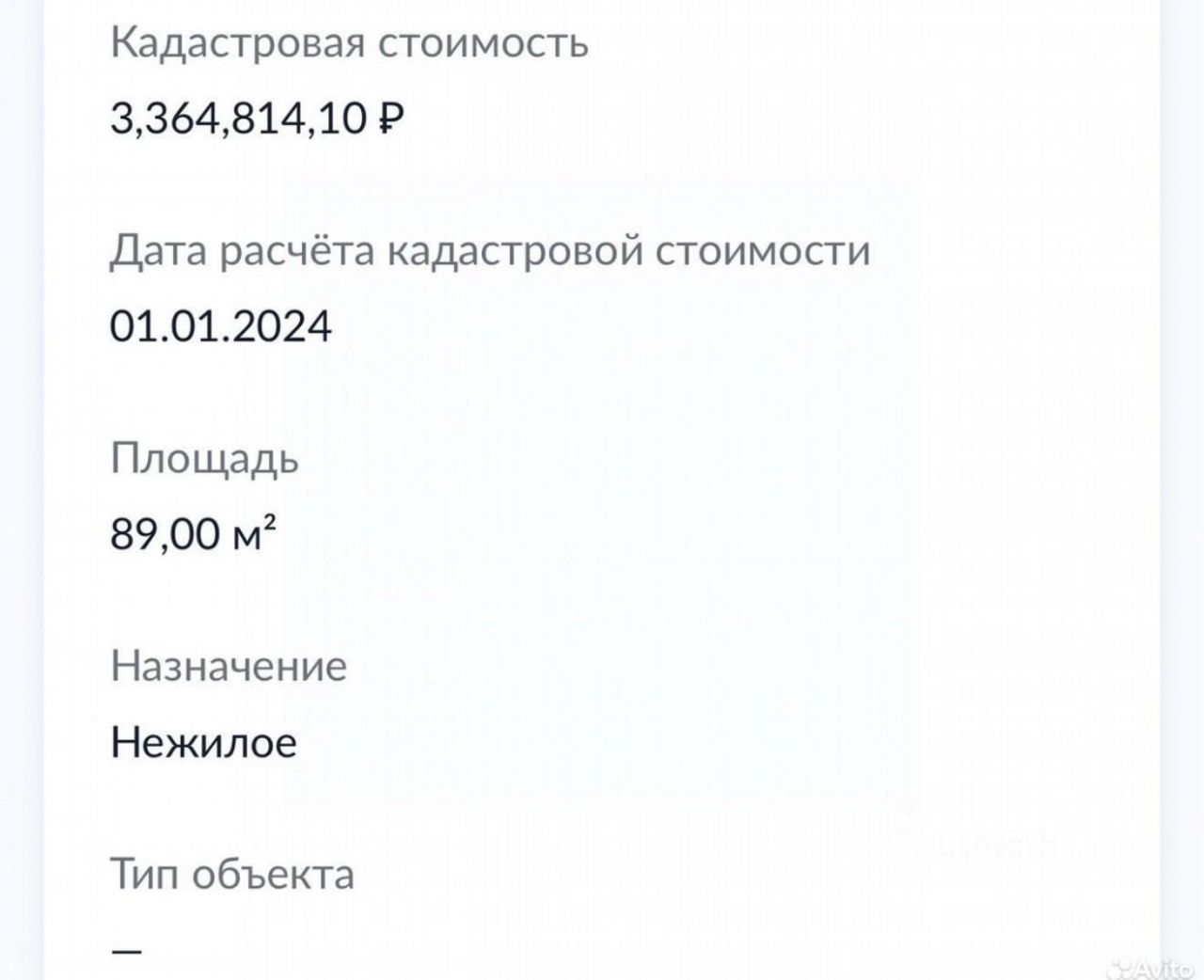Click the ruble currency symbol

[x=391, y=119]
